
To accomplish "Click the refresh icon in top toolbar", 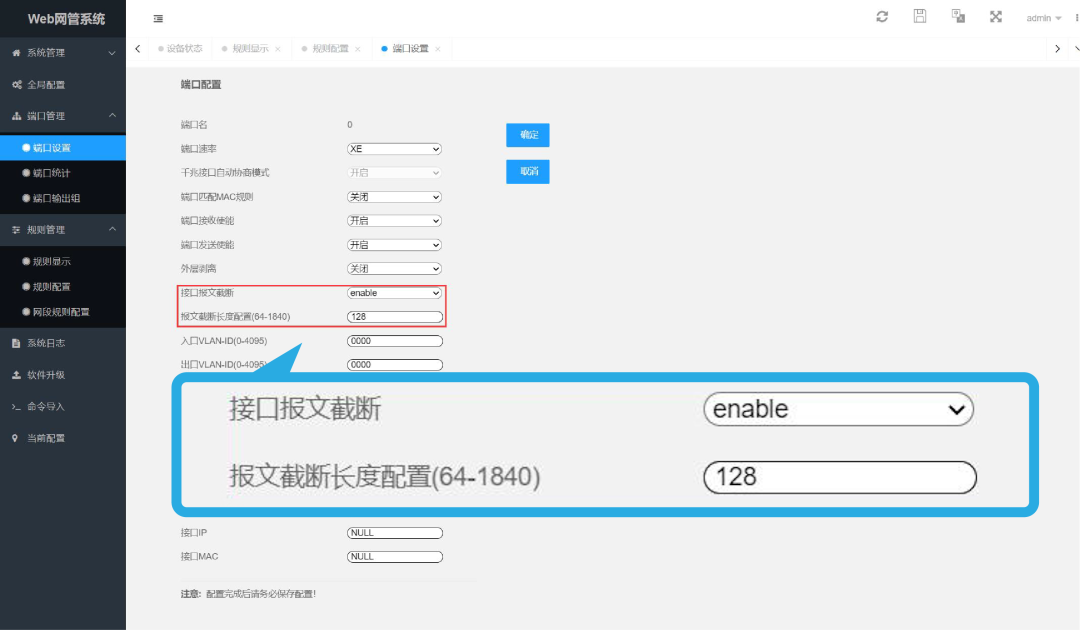I will (881, 16).
